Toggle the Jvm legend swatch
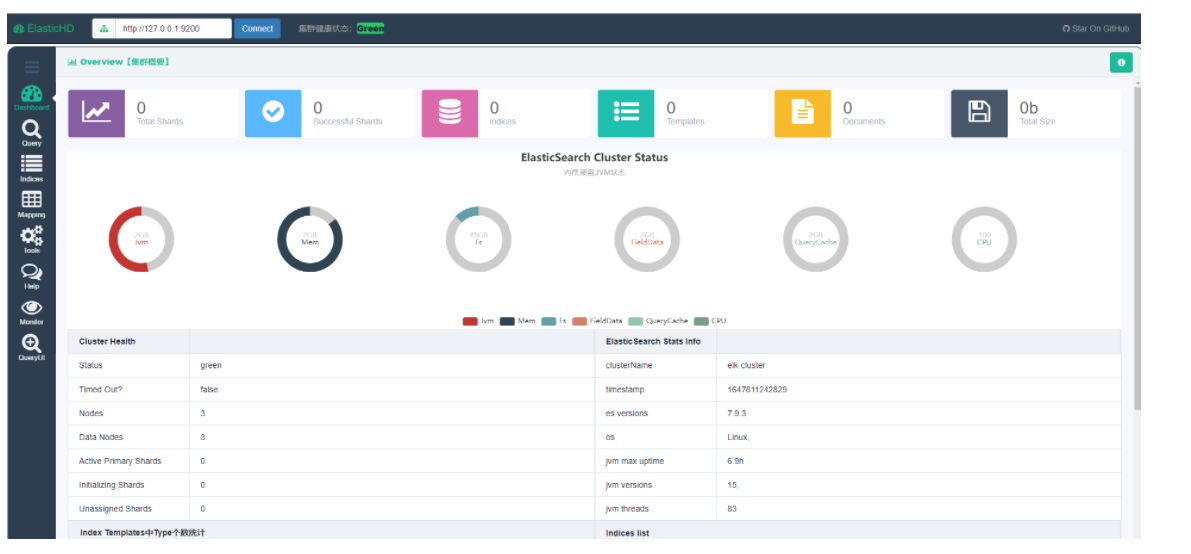 point(470,321)
